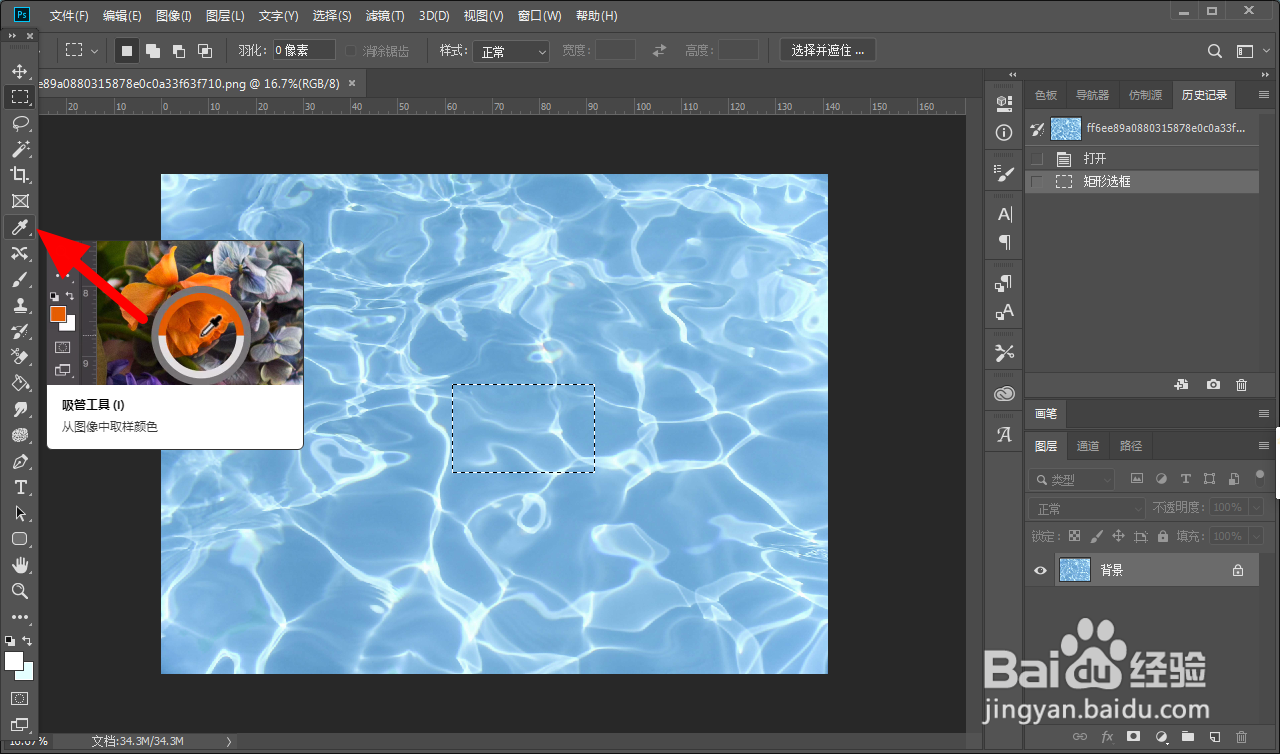Open the 滤镜(T) menu
The image size is (1280, 754).
tap(385, 16)
